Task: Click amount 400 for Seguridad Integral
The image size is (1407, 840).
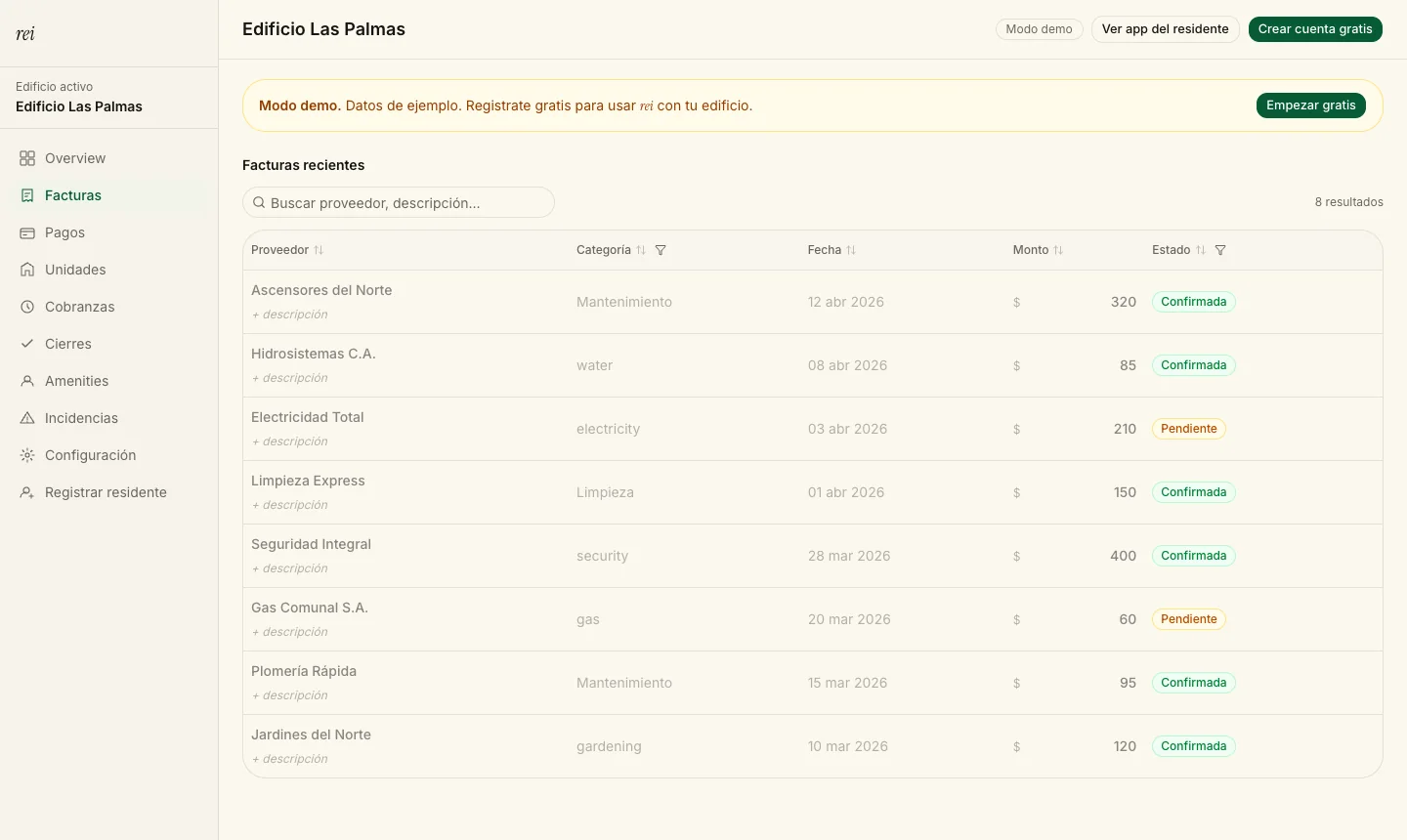Action: (x=1123, y=556)
